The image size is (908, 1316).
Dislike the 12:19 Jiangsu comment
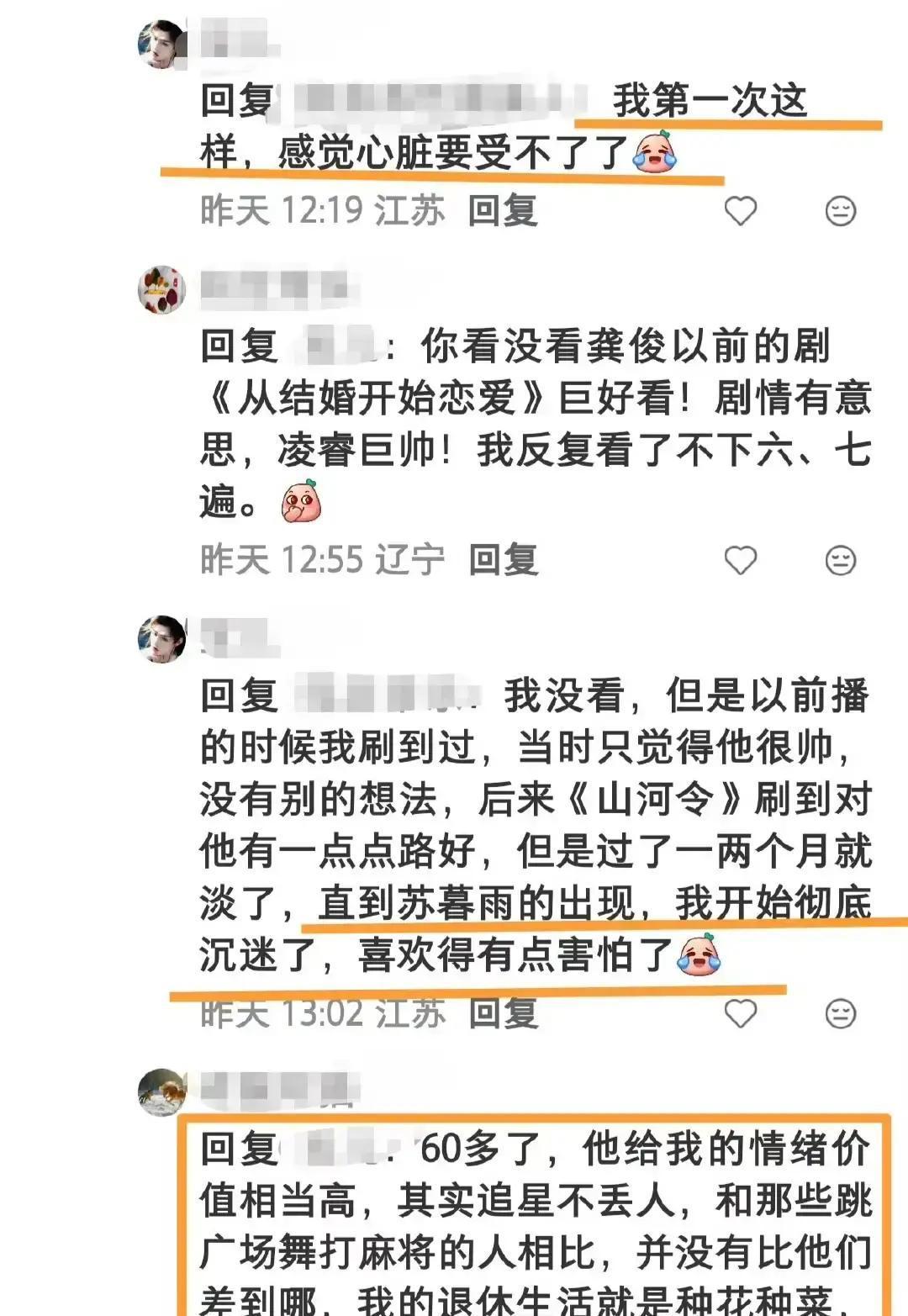pyautogui.click(x=841, y=210)
